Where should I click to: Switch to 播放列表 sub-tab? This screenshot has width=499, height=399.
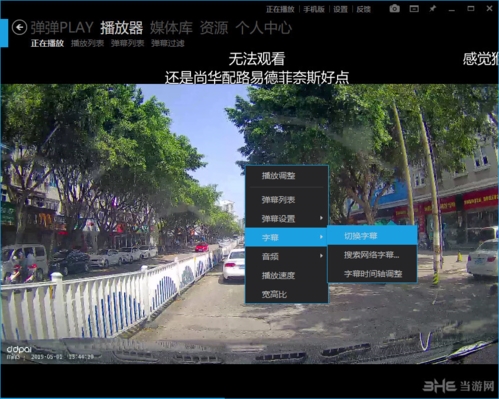[x=87, y=43]
